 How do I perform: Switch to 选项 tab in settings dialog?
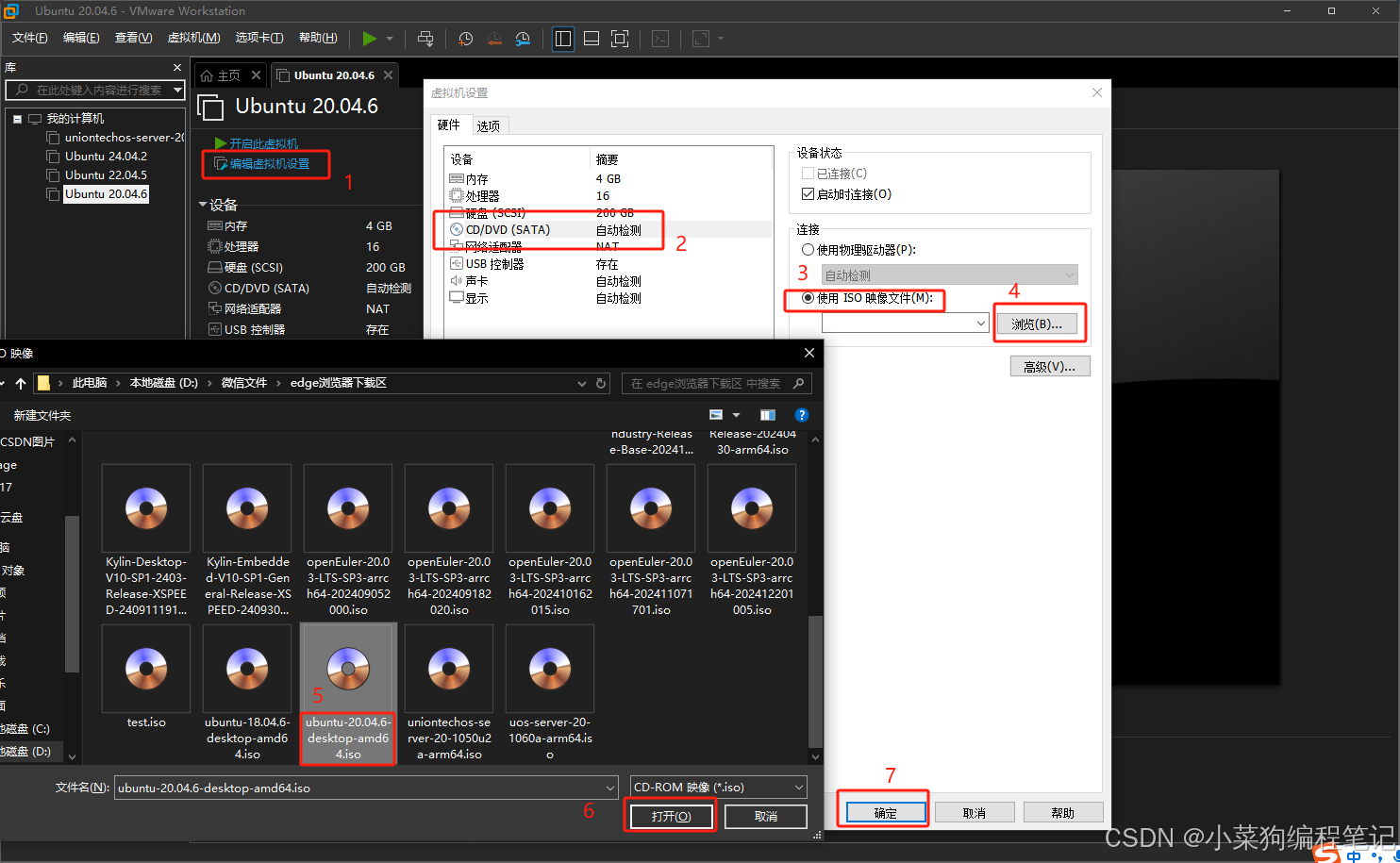click(x=489, y=125)
